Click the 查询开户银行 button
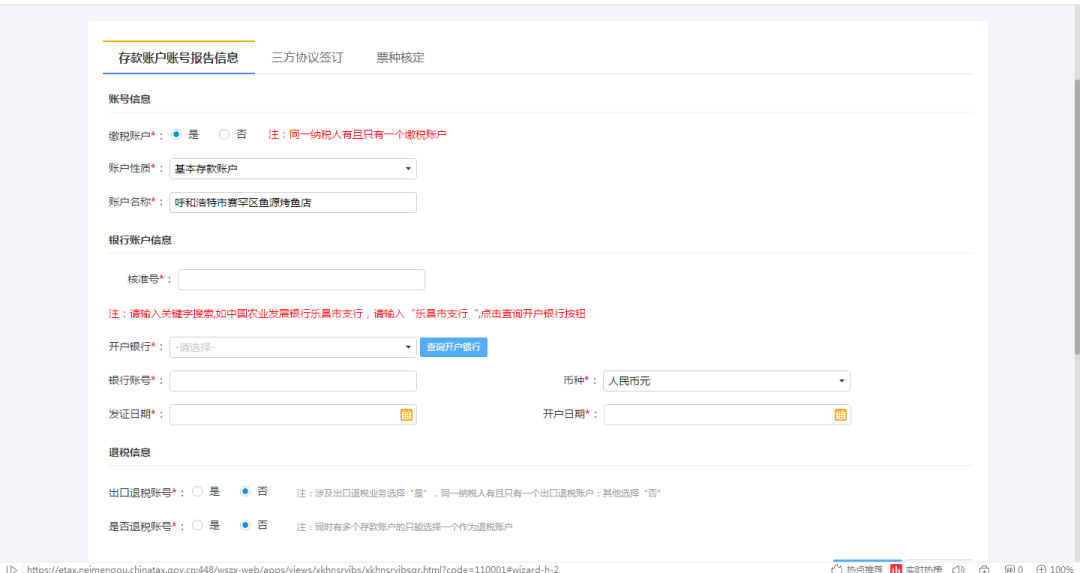 (x=454, y=347)
